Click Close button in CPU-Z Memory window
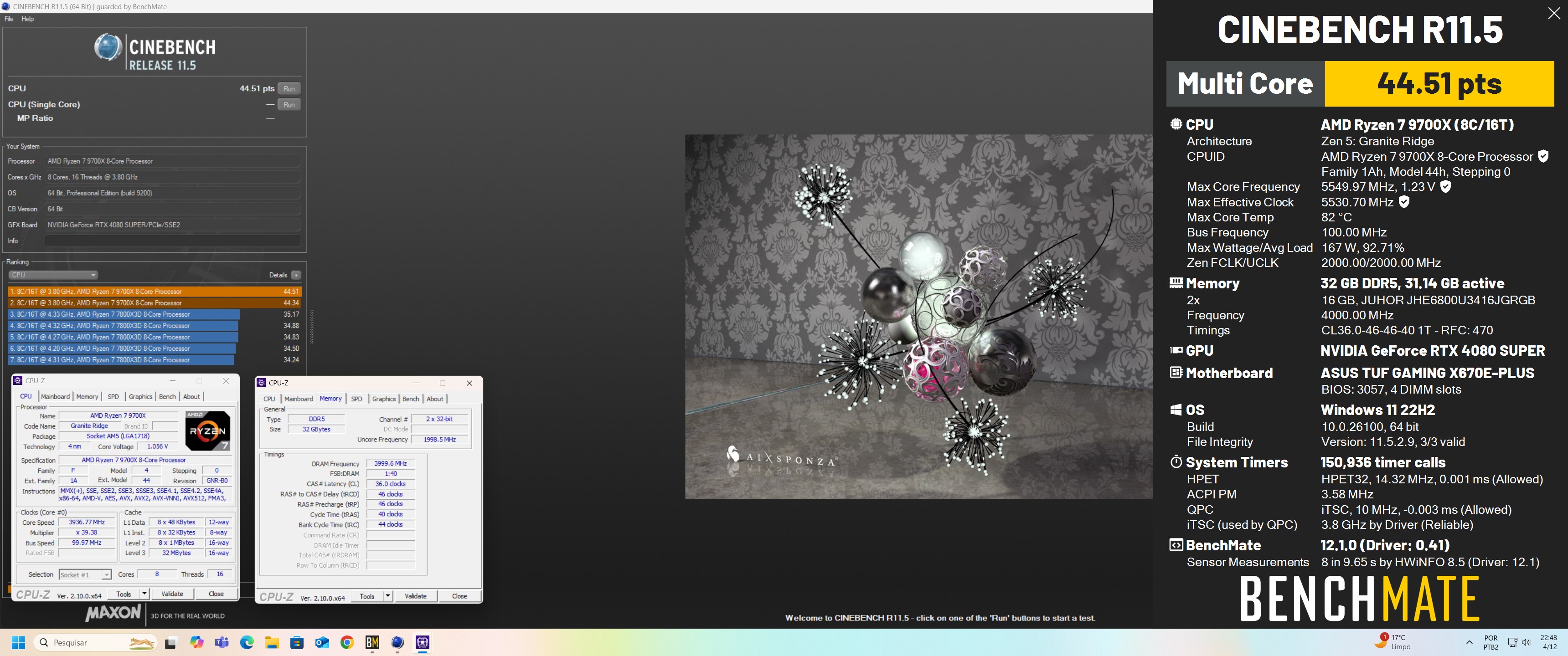The height and width of the screenshot is (656, 1568). [459, 596]
